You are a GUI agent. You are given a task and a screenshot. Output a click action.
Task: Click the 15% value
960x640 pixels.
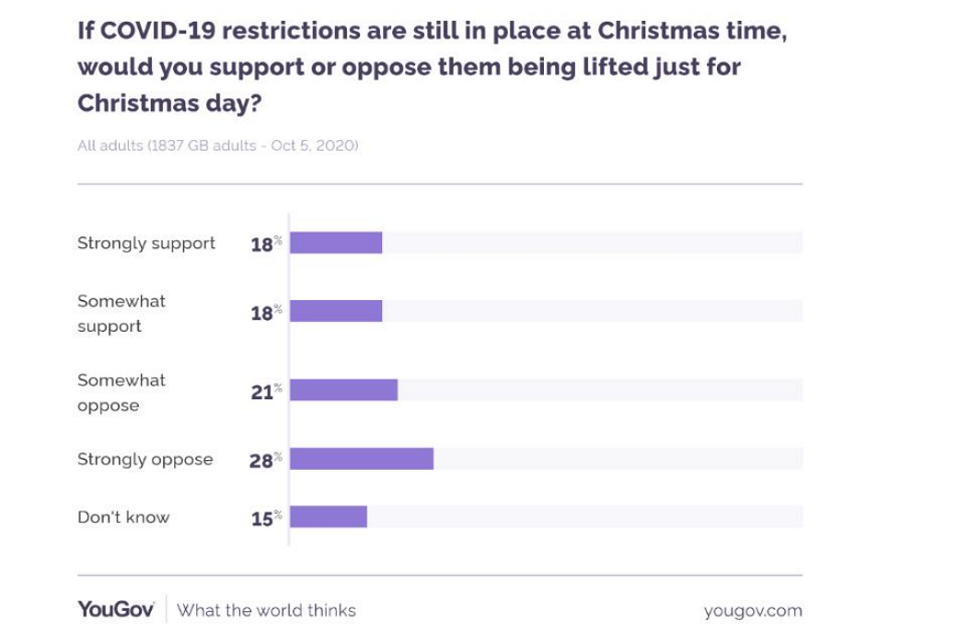(265, 518)
